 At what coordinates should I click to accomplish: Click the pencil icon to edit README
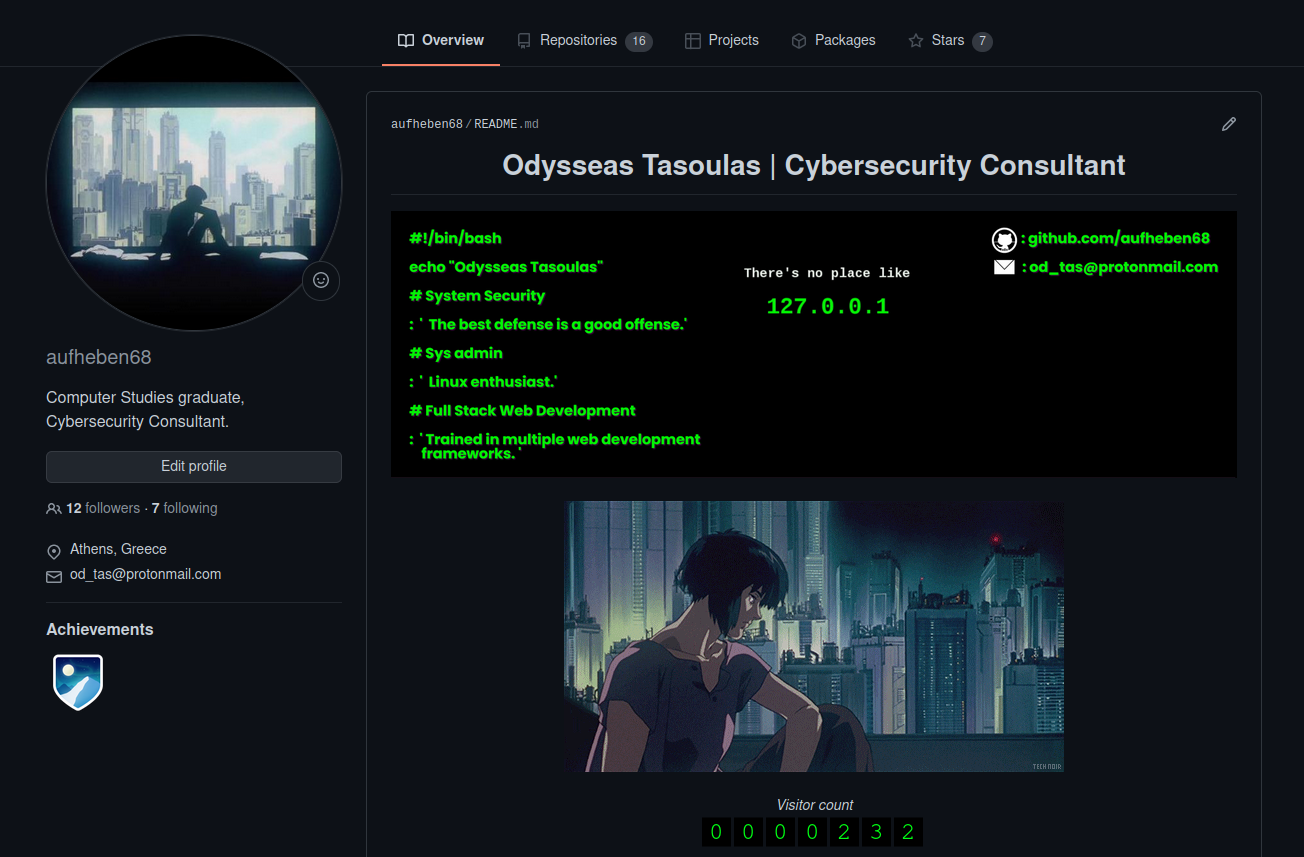1229,124
